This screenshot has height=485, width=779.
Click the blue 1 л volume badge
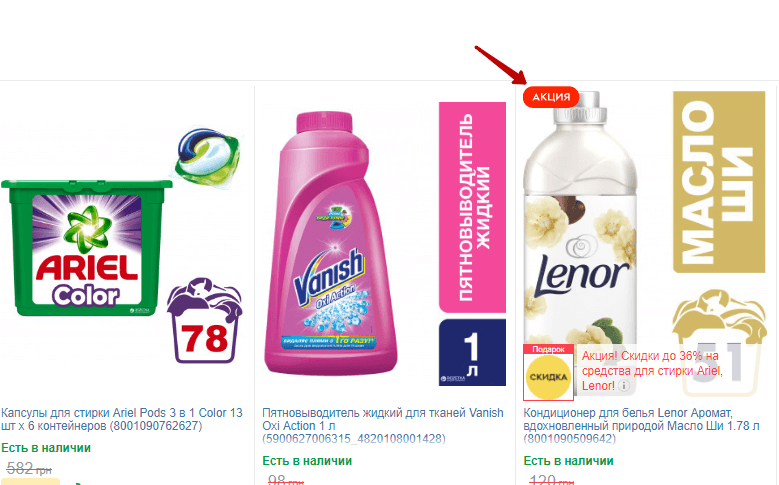[x=472, y=352]
